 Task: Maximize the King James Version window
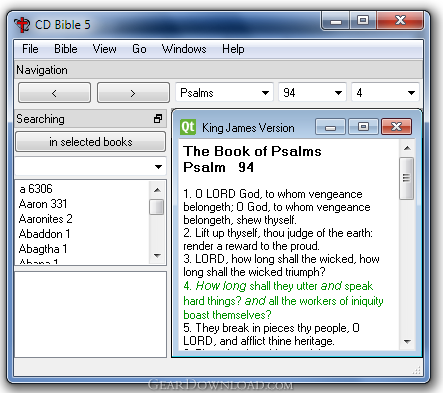point(363,127)
